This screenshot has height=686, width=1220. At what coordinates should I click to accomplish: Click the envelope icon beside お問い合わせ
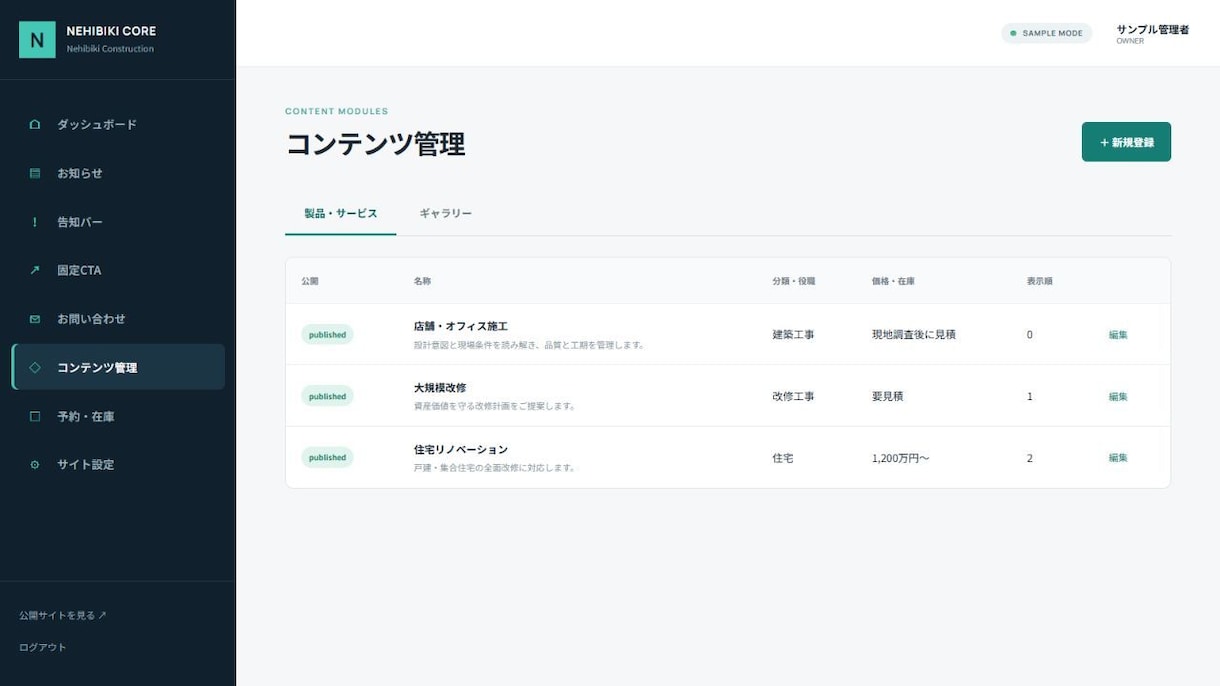35,319
